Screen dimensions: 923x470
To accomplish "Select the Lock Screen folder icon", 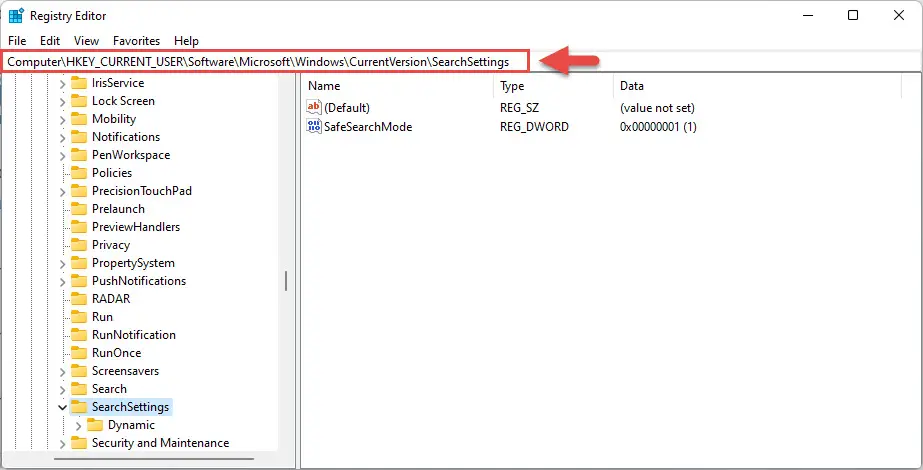I will point(79,101).
